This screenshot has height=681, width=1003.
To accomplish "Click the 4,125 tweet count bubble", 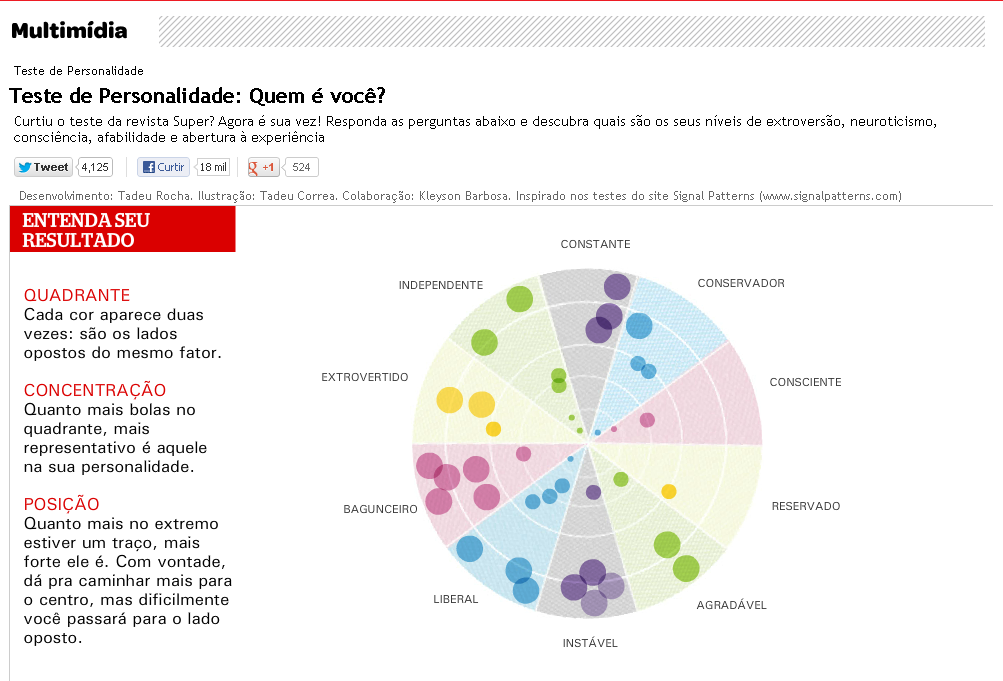I will click(93, 166).
